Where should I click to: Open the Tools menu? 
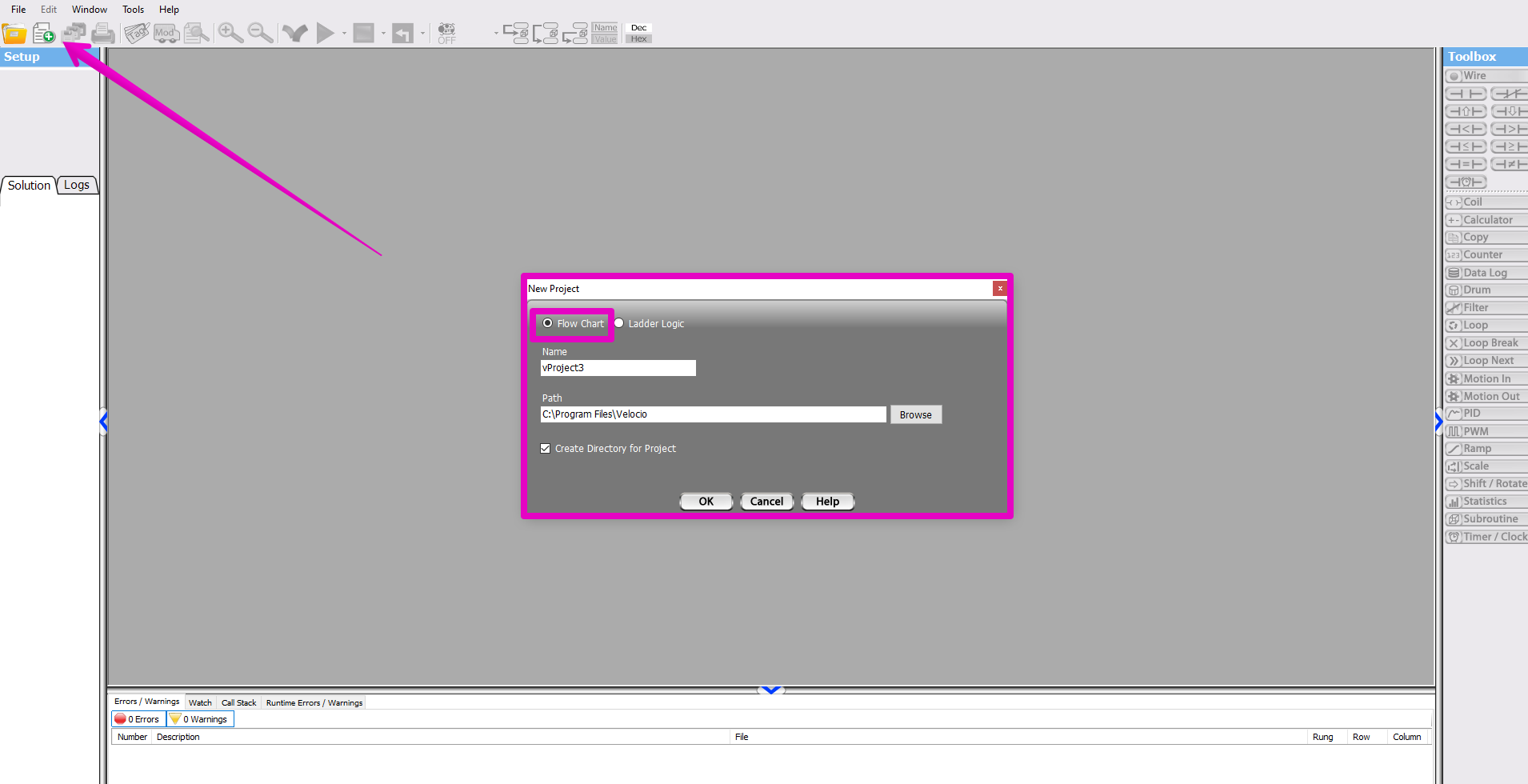coord(133,10)
